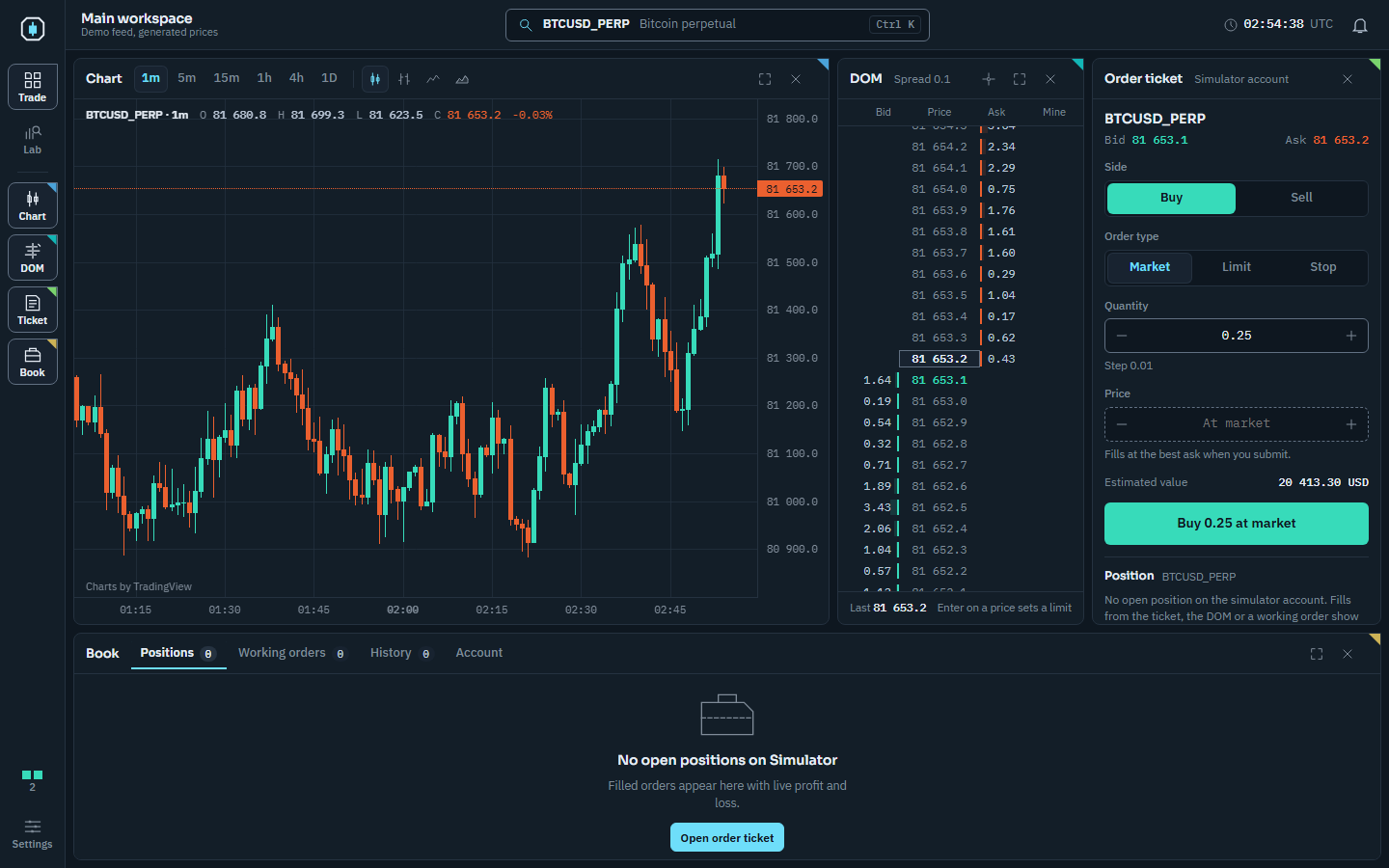Increase quantity with the plus button
The height and width of the screenshot is (868, 1389).
tap(1351, 336)
